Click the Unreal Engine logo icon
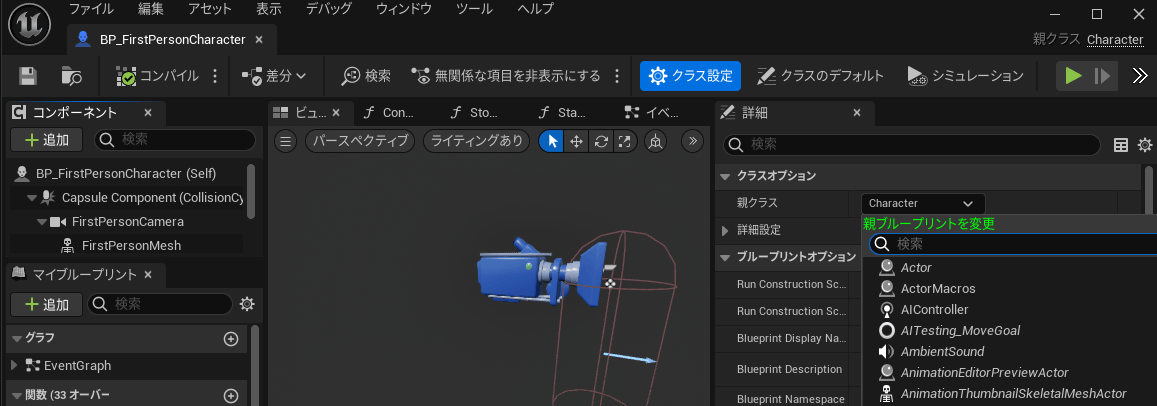Screen dimensions: 1157x406 point(30,24)
